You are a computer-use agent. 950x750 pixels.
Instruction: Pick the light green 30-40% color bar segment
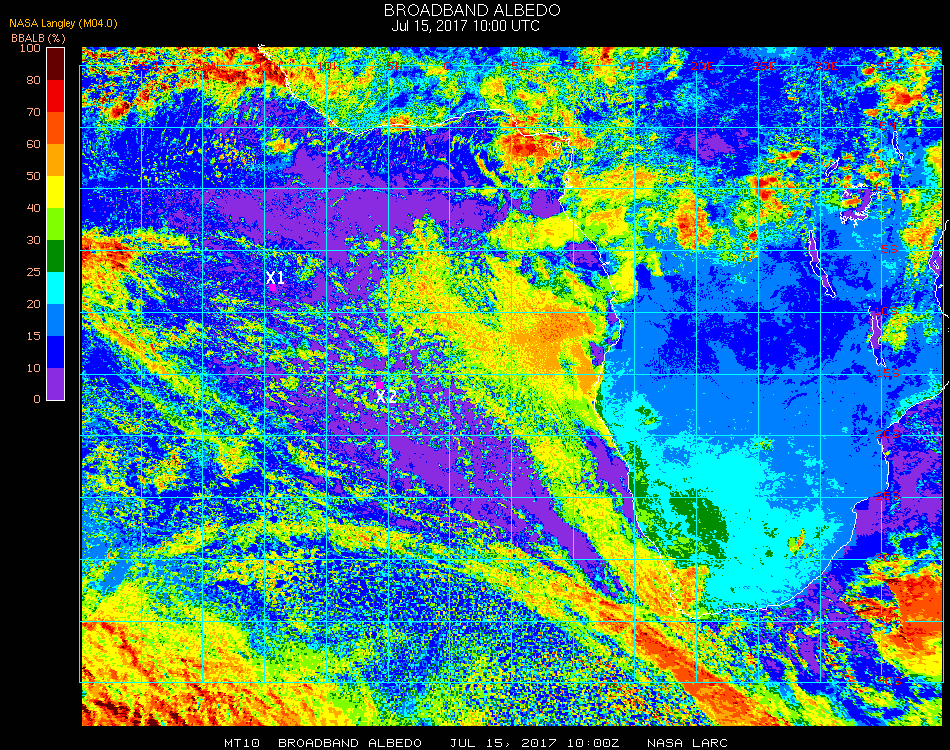tap(56, 224)
